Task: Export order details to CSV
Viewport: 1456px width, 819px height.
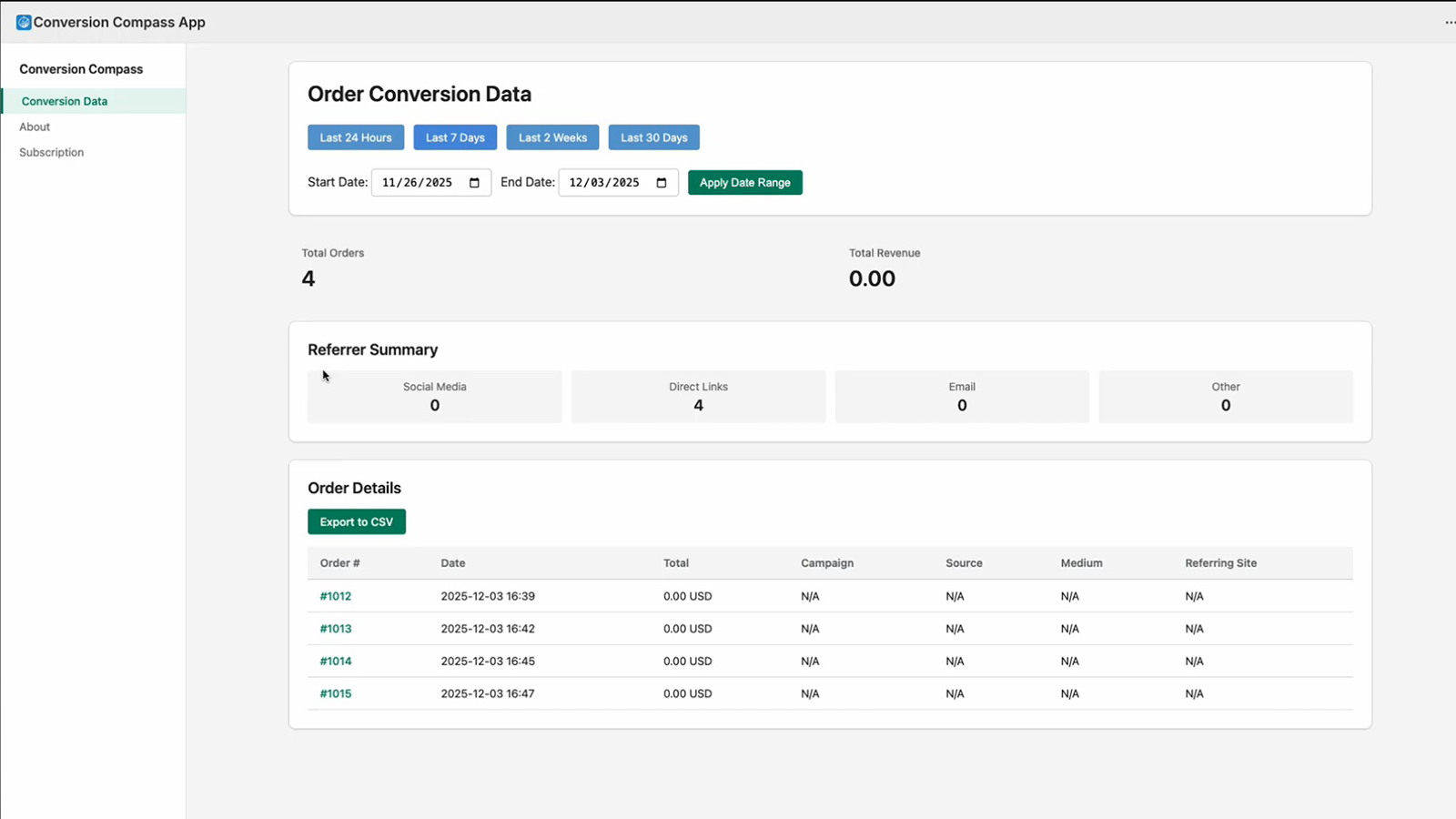Action: 357,521
